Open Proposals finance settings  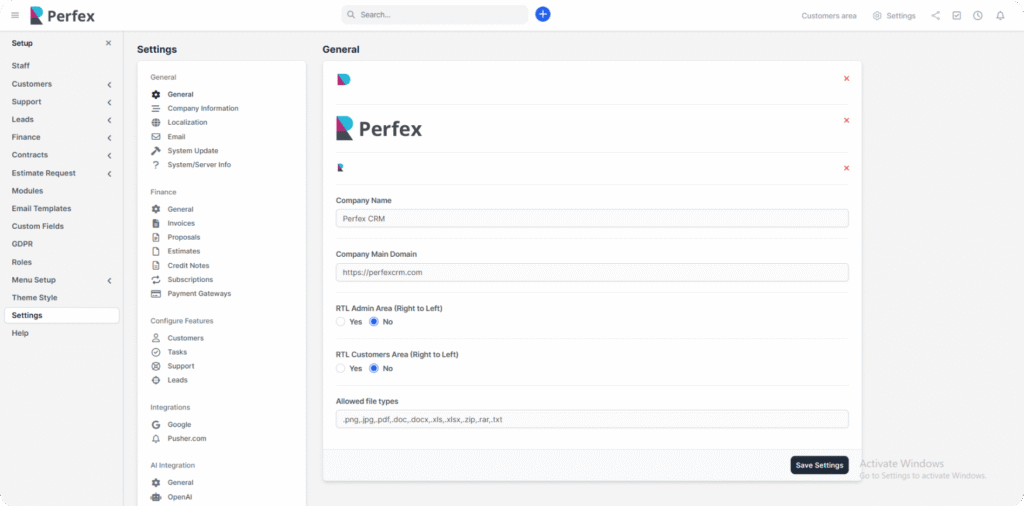[184, 237]
